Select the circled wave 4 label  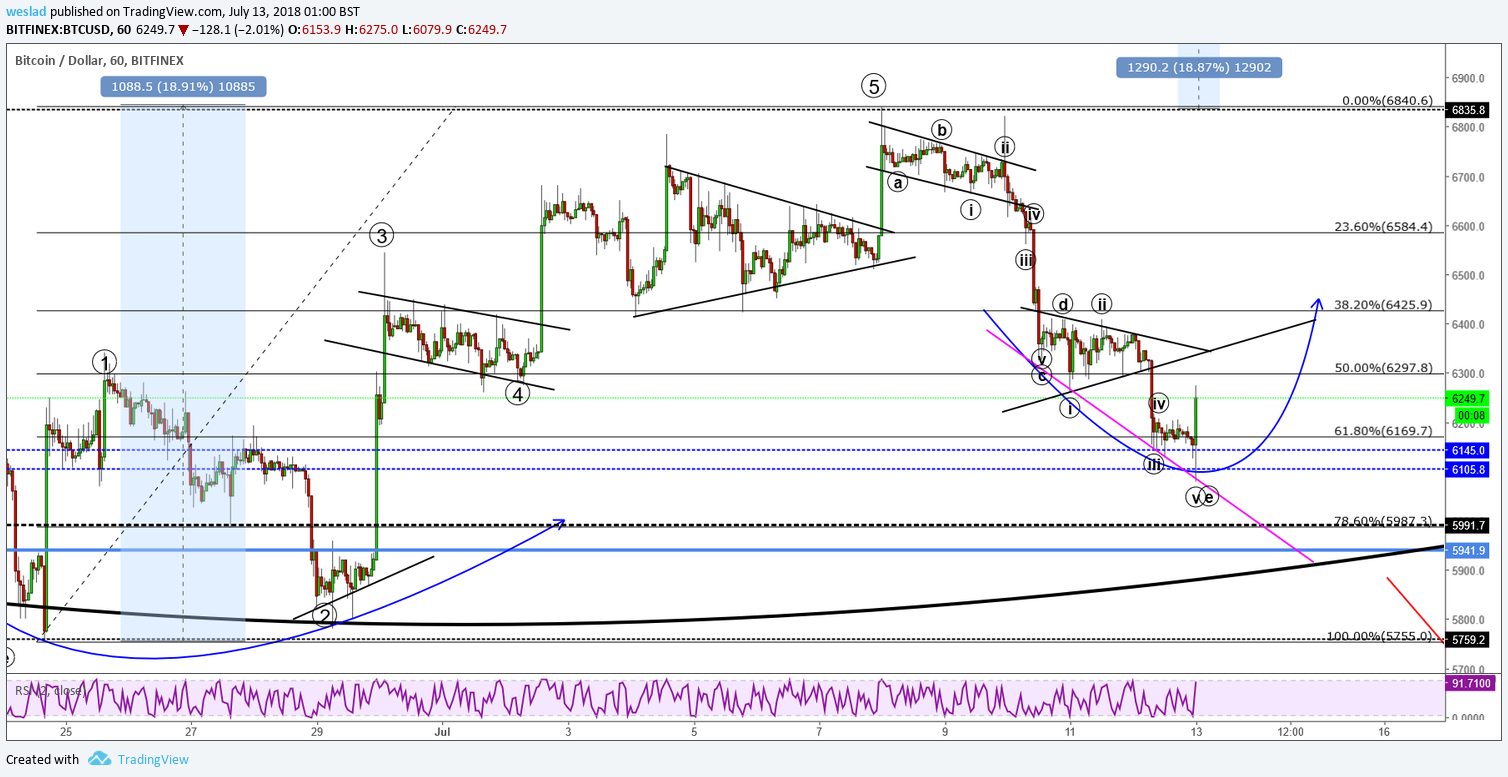click(517, 393)
